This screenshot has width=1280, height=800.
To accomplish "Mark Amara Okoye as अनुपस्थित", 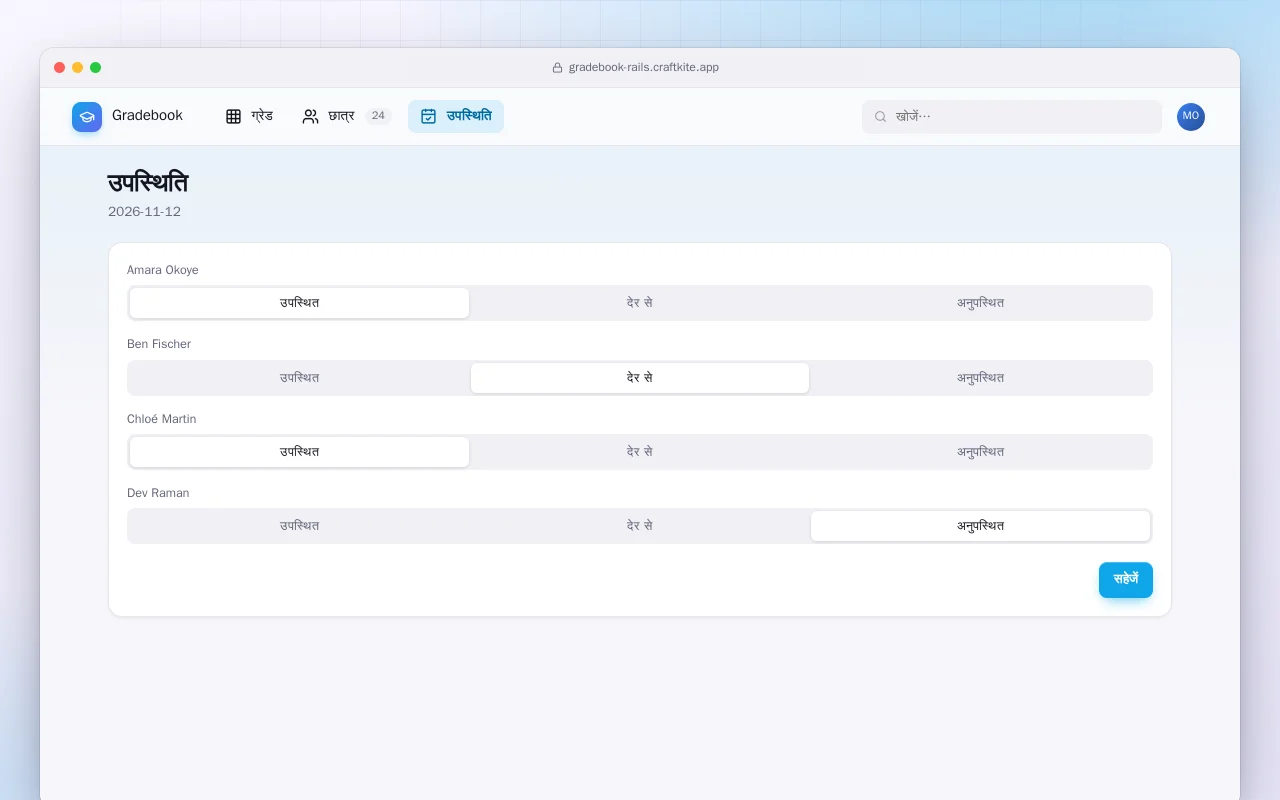I will click(980, 303).
